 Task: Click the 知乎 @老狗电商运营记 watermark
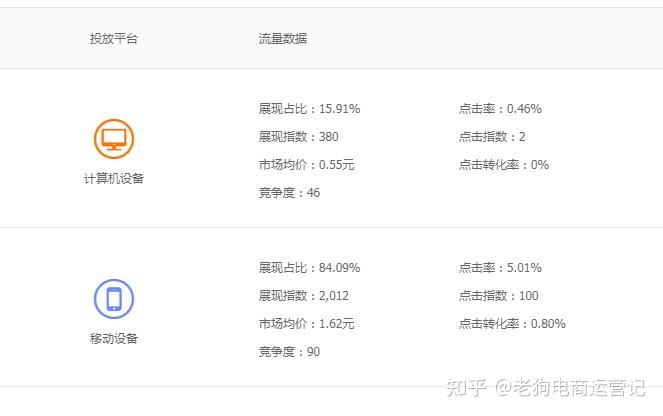click(x=545, y=387)
